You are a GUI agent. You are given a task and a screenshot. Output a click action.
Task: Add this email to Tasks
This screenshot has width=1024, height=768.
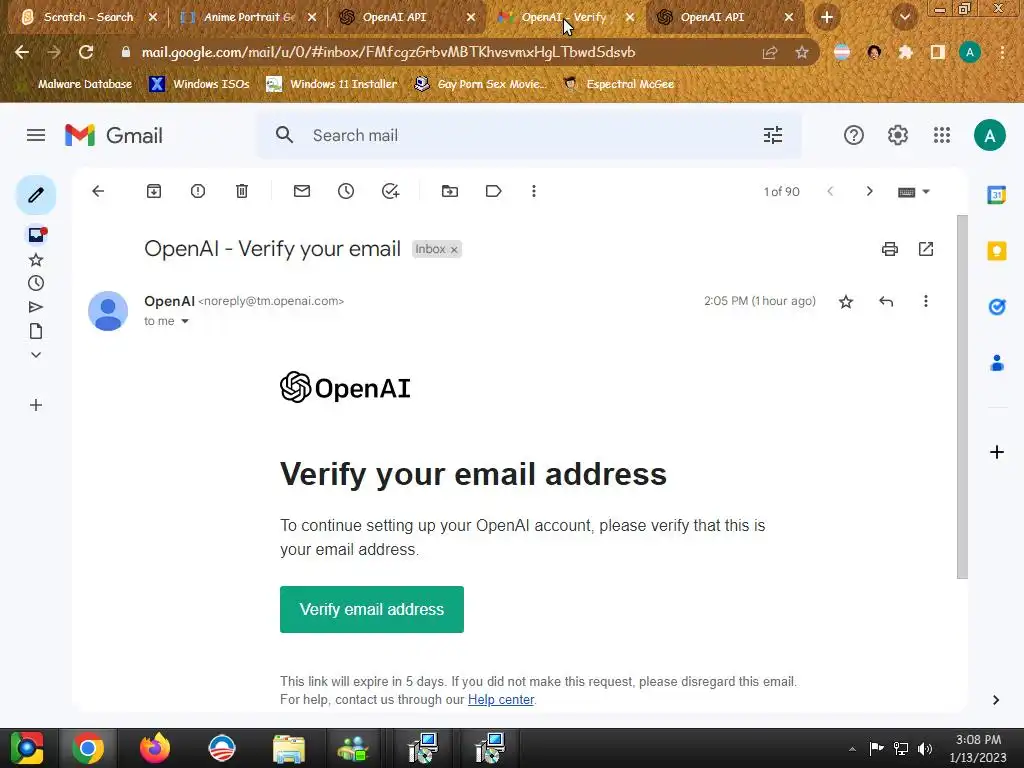tap(391, 191)
